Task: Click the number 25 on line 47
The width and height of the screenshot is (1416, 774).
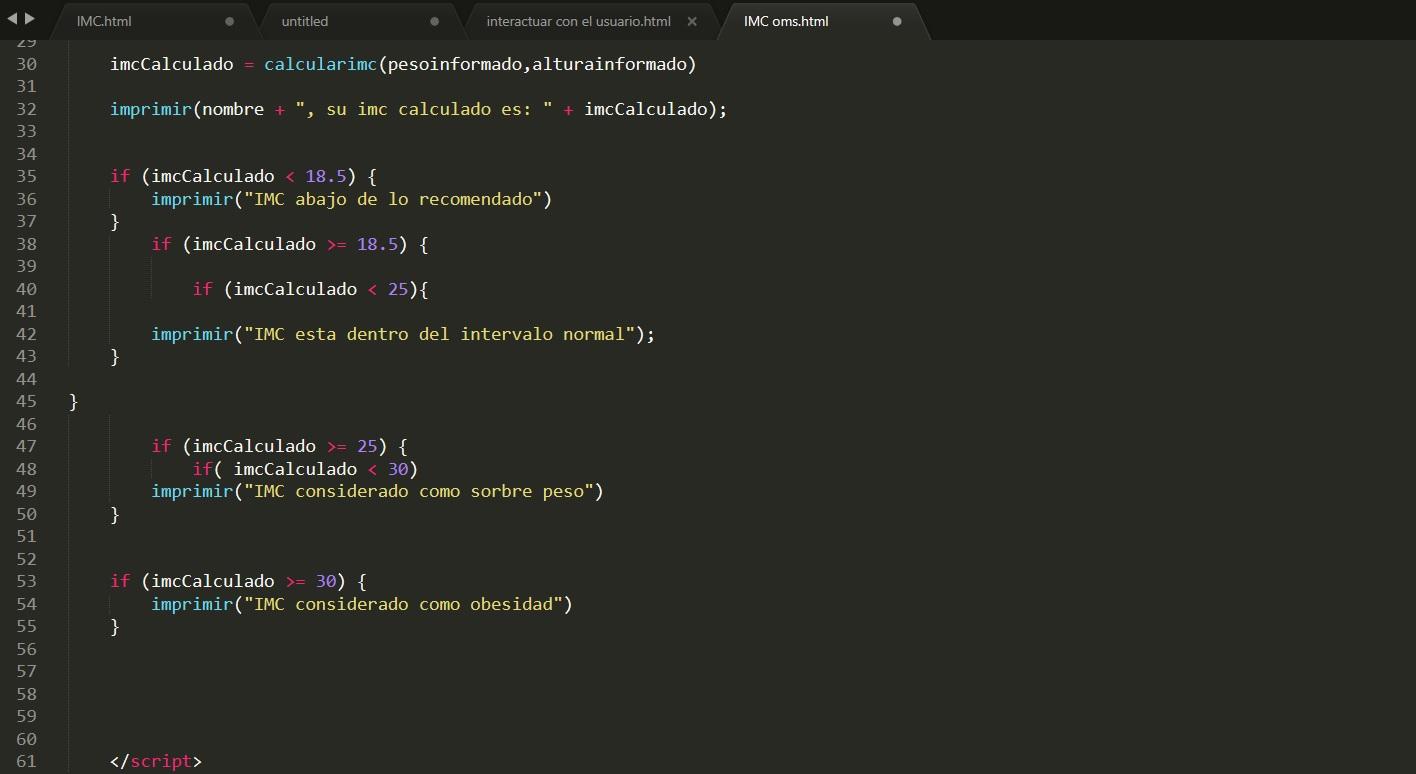Action: 367,446
